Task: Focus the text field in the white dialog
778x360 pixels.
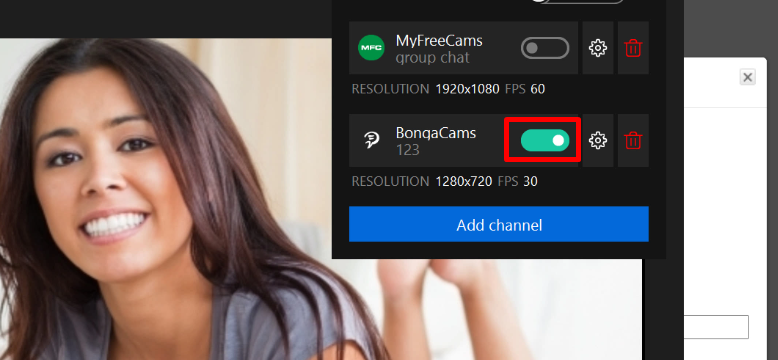Action: [716, 327]
